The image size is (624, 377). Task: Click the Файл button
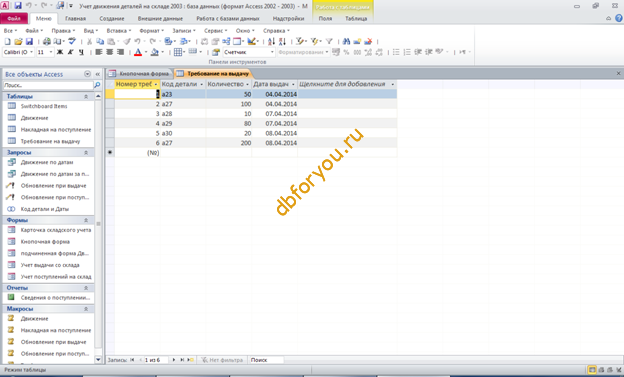tap(14, 18)
